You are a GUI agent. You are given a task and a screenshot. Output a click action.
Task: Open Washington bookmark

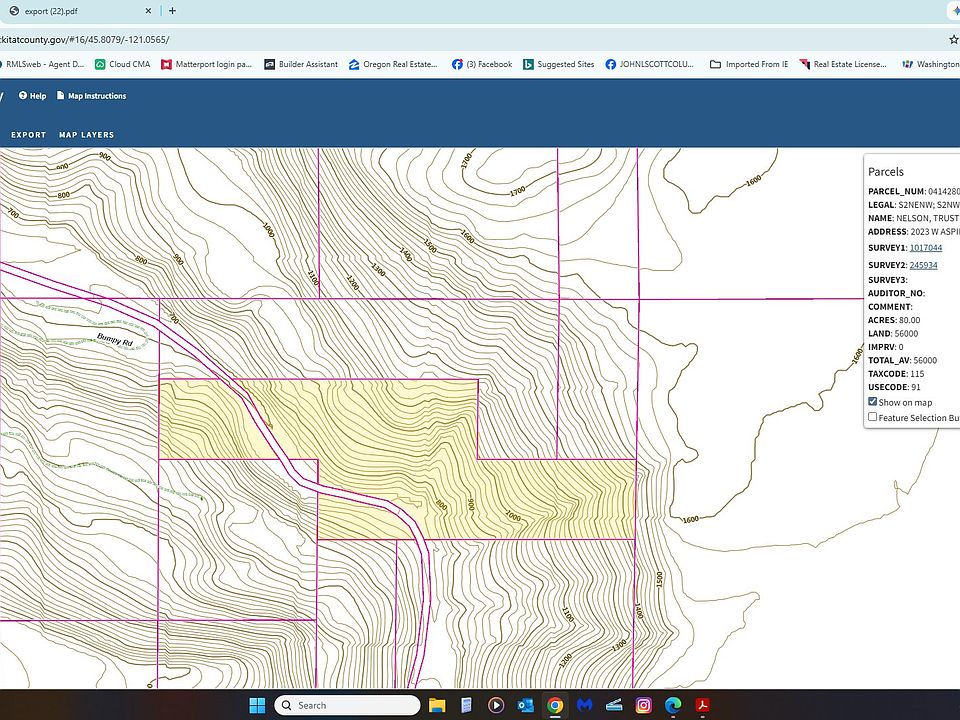click(931, 64)
